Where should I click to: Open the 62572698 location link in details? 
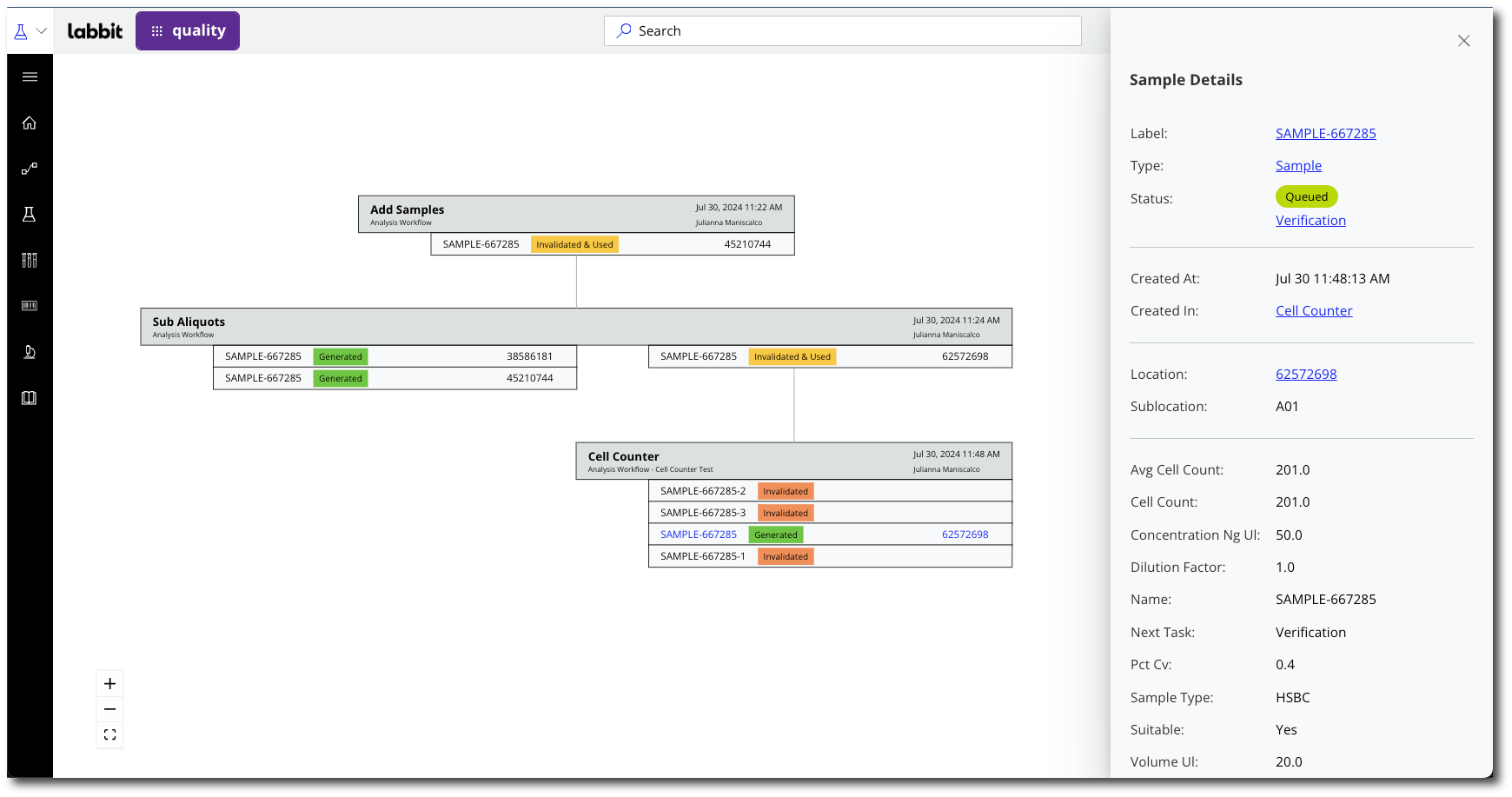(x=1306, y=375)
